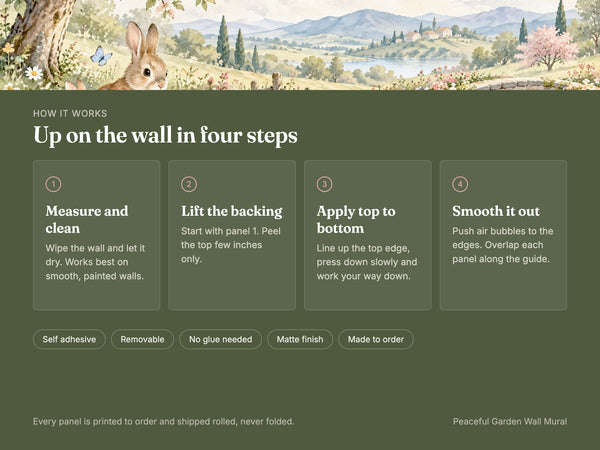Click the No glue needed pill
The image size is (600, 450).
220,339
